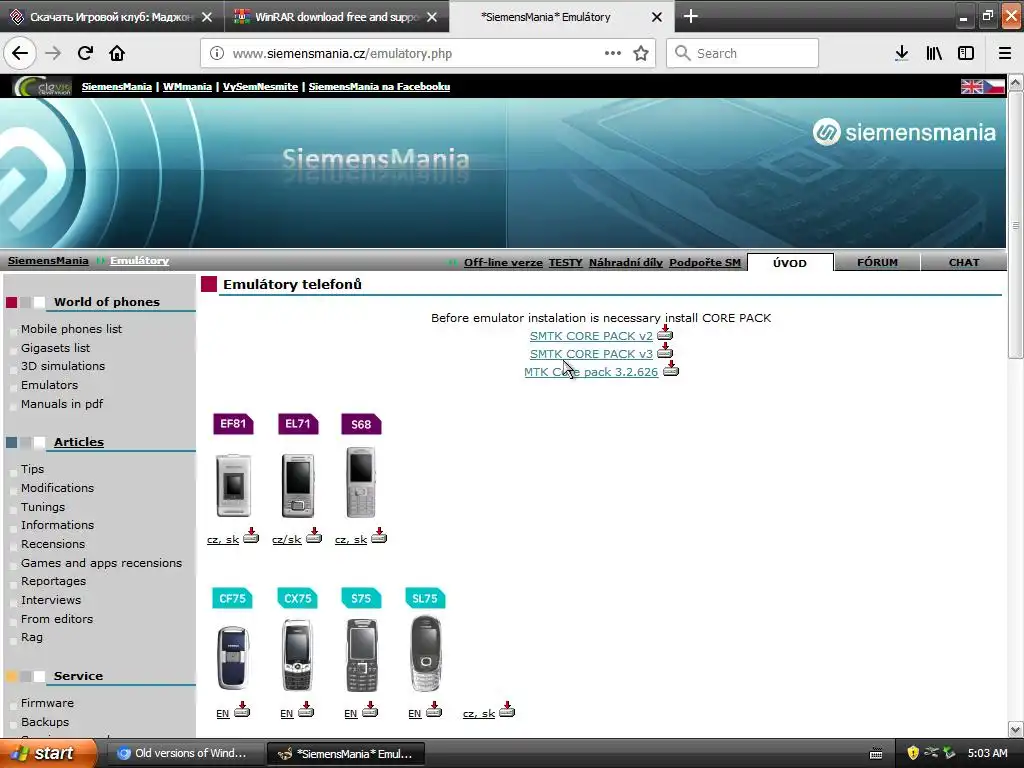Open VySemNesmite link in top bar
1024x768 pixels.
click(260, 86)
